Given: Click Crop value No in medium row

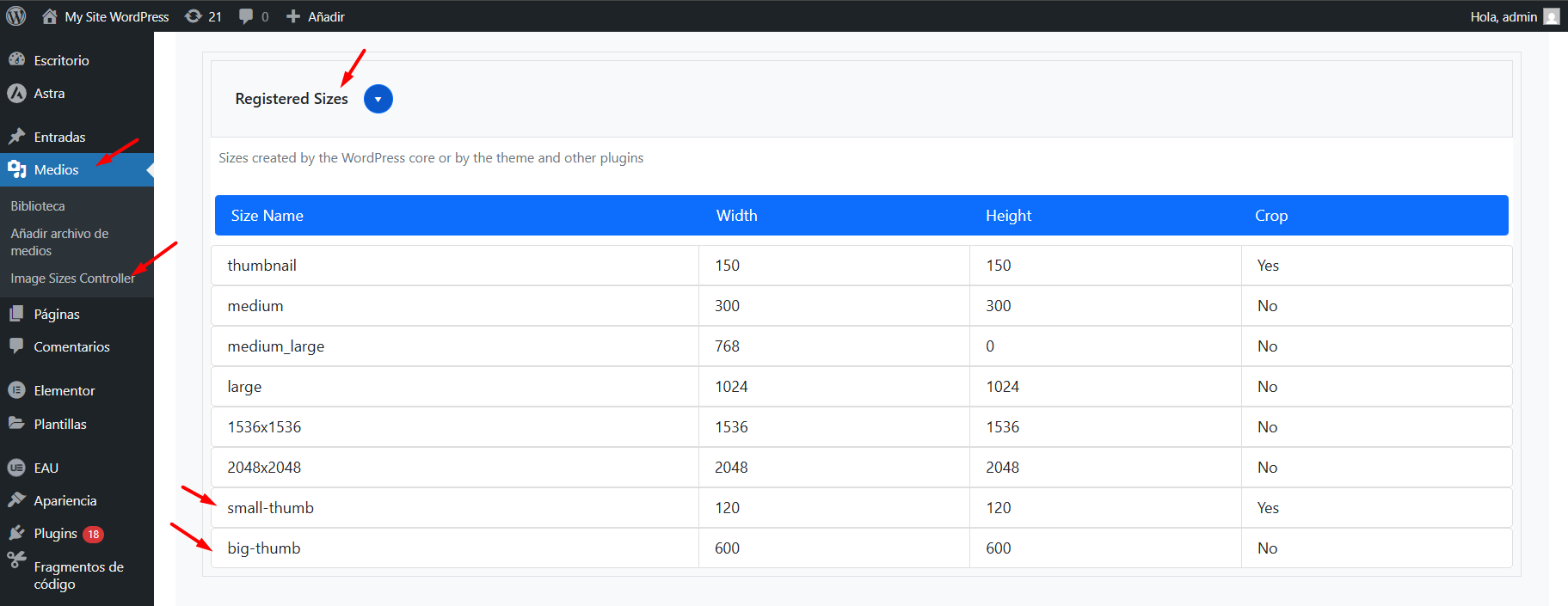Looking at the screenshot, I should (1267, 306).
